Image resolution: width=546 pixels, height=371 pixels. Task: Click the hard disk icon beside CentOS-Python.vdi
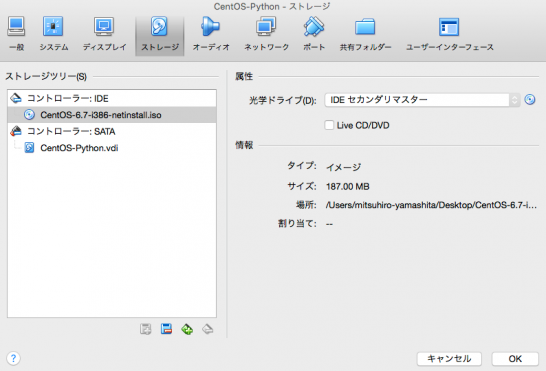pos(29,148)
